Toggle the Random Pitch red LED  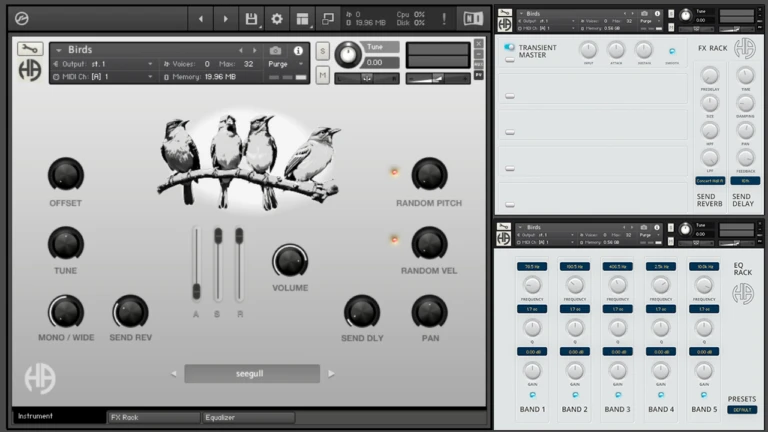point(394,172)
